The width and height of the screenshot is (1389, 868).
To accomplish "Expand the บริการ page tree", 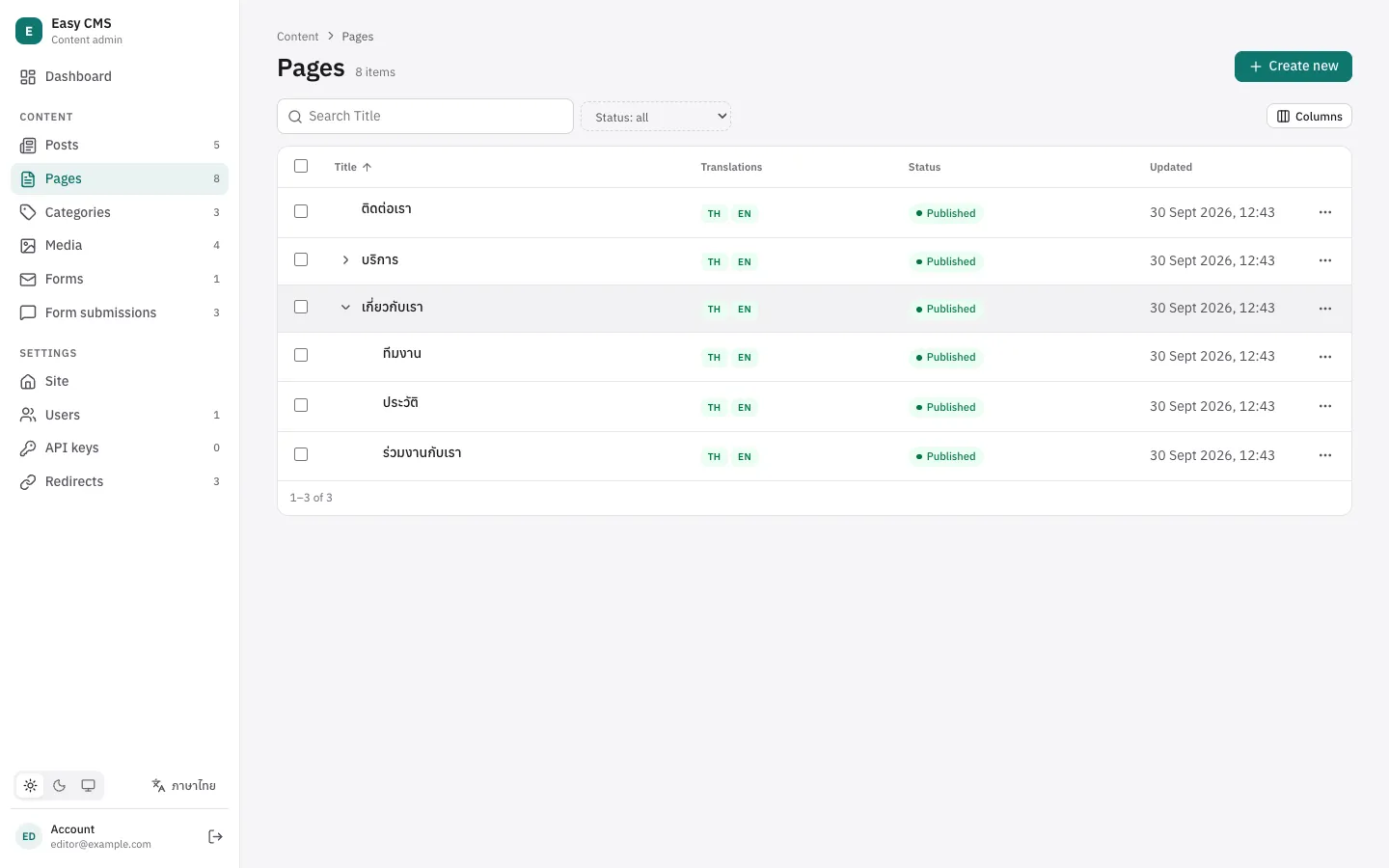I will point(345,259).
